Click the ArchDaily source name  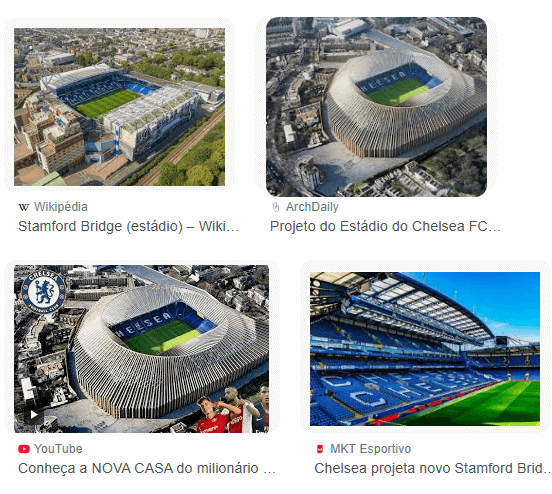(312, 207)
